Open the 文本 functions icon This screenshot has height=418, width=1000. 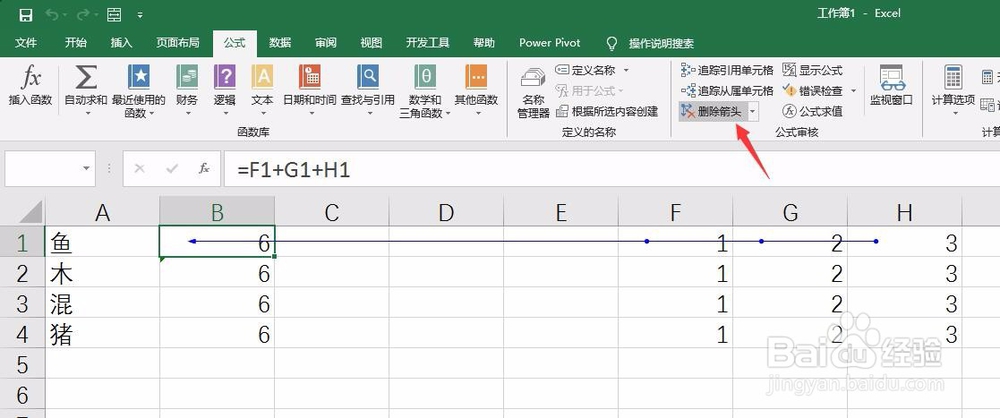tap(262, 77)
